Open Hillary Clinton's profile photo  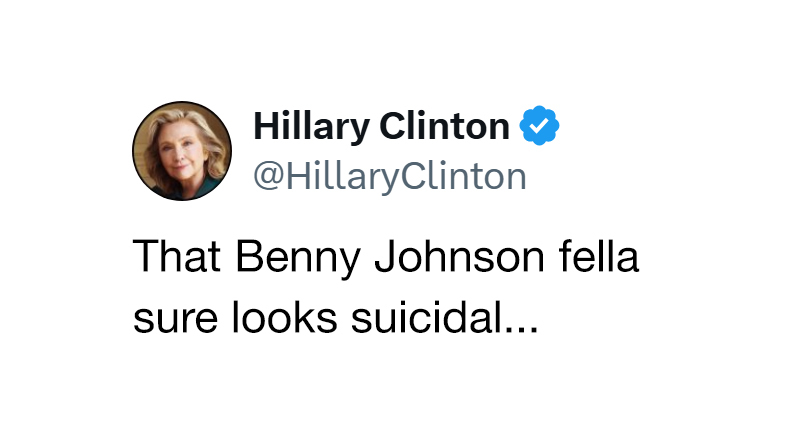pyautogui.click(x=175, y=151)
